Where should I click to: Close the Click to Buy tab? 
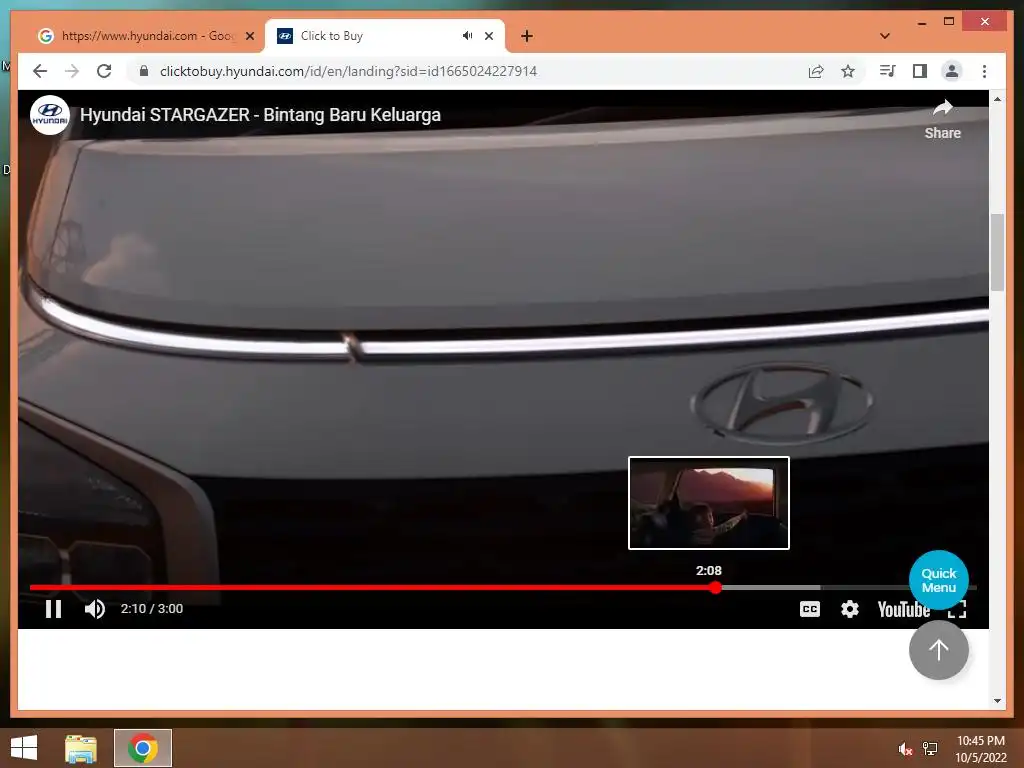[488, 36]
